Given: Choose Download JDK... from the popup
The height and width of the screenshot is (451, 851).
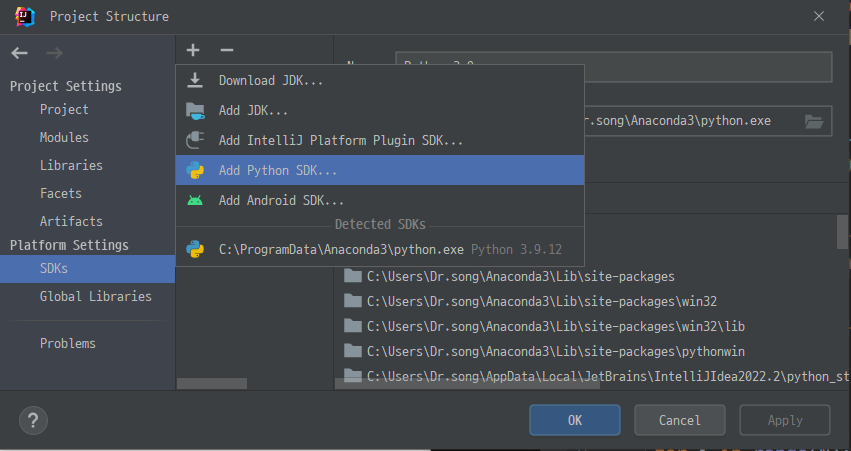Looking at the screenshot, I should 380,80.
